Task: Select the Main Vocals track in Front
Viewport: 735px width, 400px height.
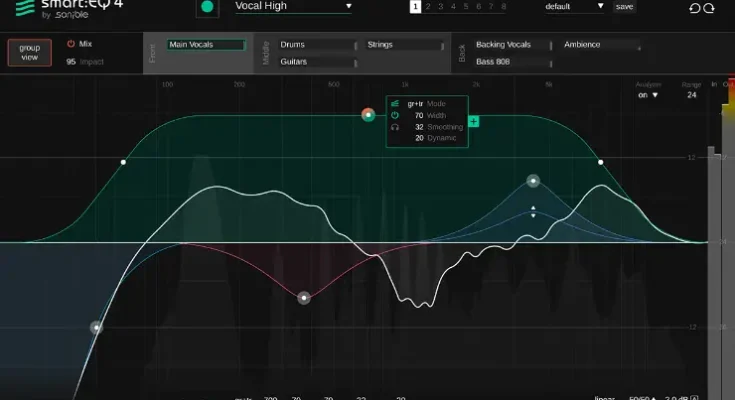Action: 206,45
